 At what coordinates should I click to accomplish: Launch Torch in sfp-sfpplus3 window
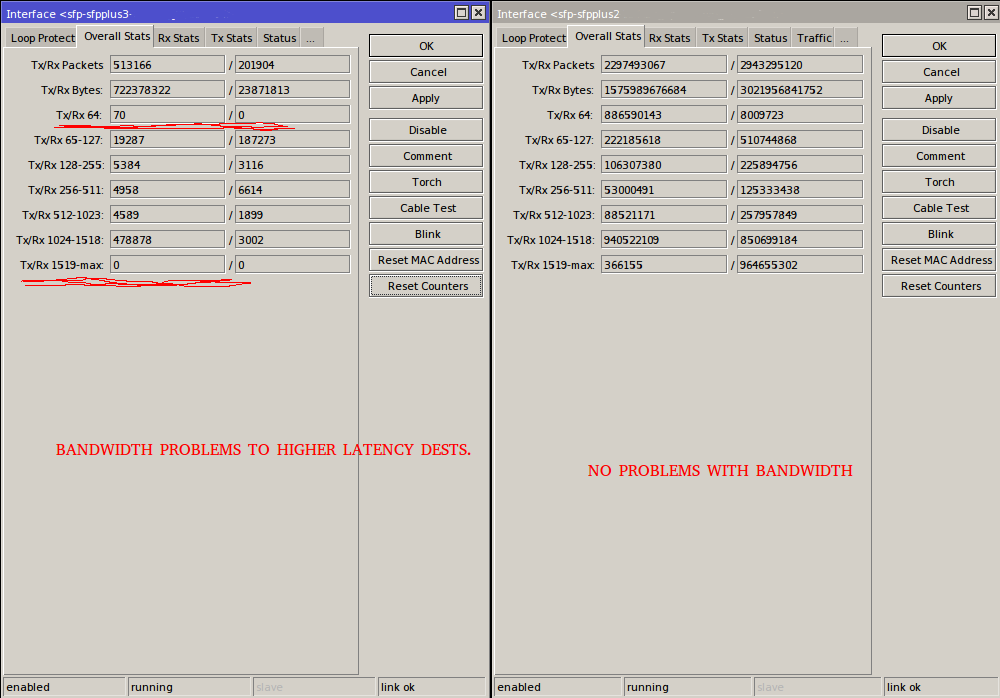426,182
